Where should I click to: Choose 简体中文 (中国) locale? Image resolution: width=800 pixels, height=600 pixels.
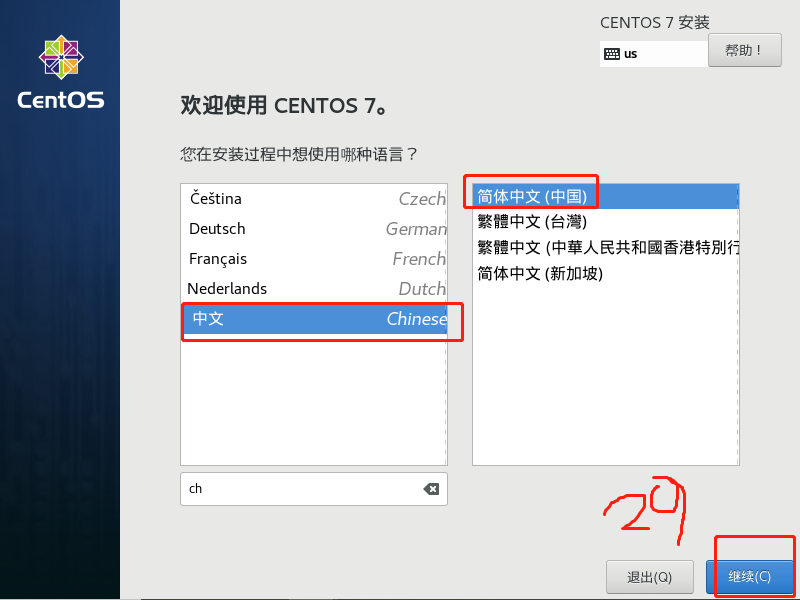pyautogui.click(x=606, y=196)
